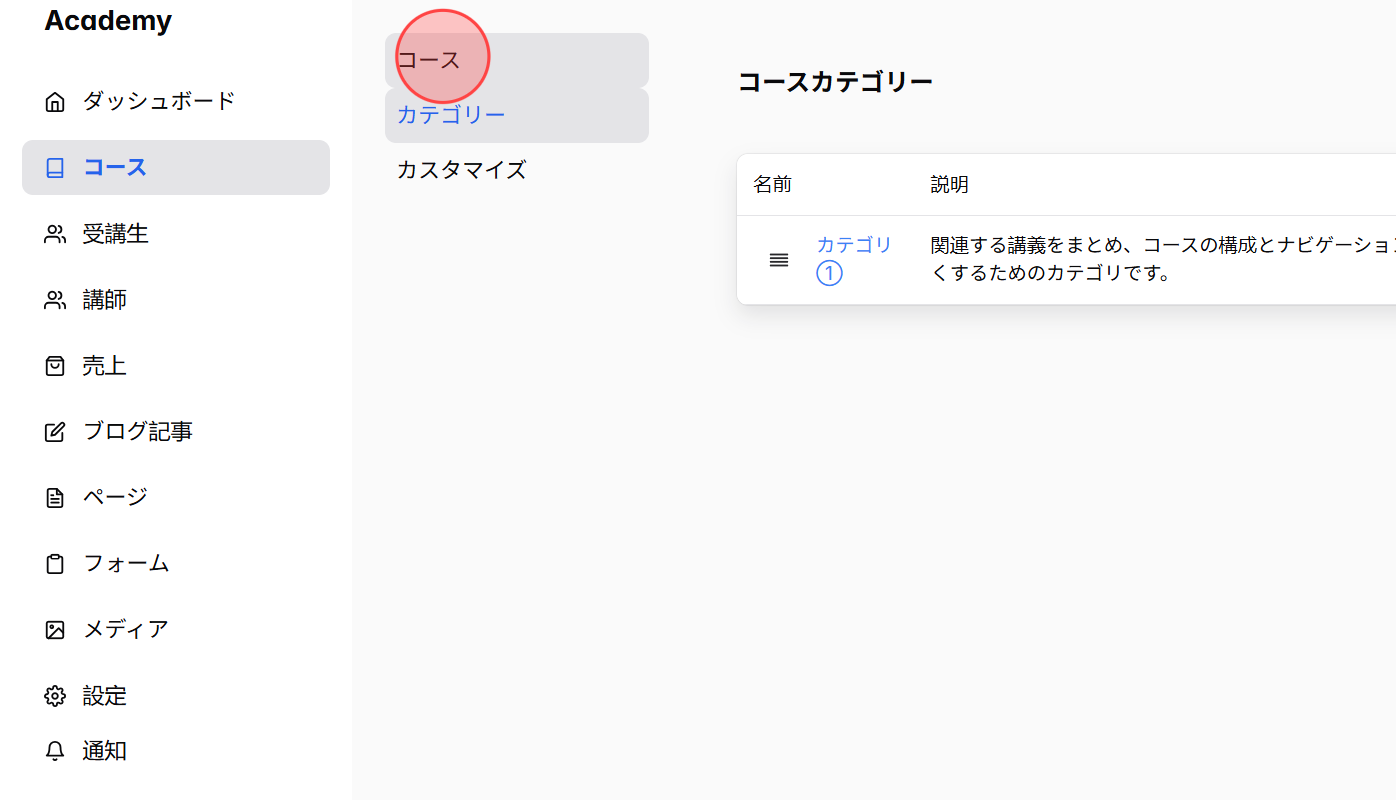
Task: Open the カスタマイズ menu item
Action: click(x=461, y=169)
